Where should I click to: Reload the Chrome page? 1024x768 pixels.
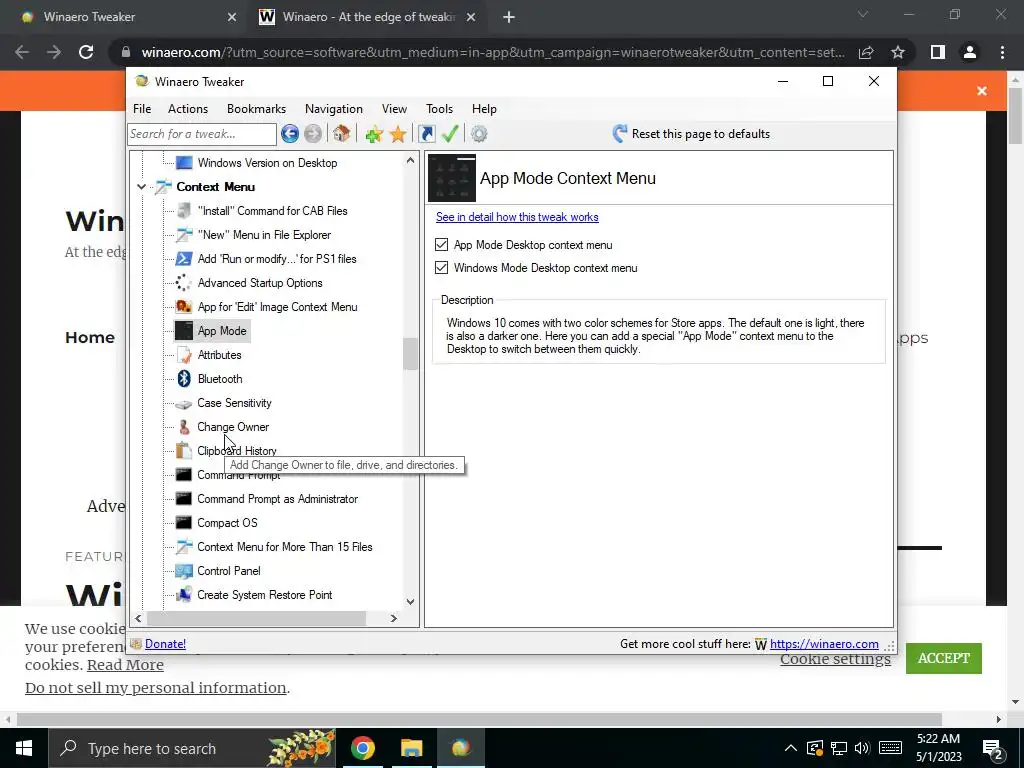(86, 52)
